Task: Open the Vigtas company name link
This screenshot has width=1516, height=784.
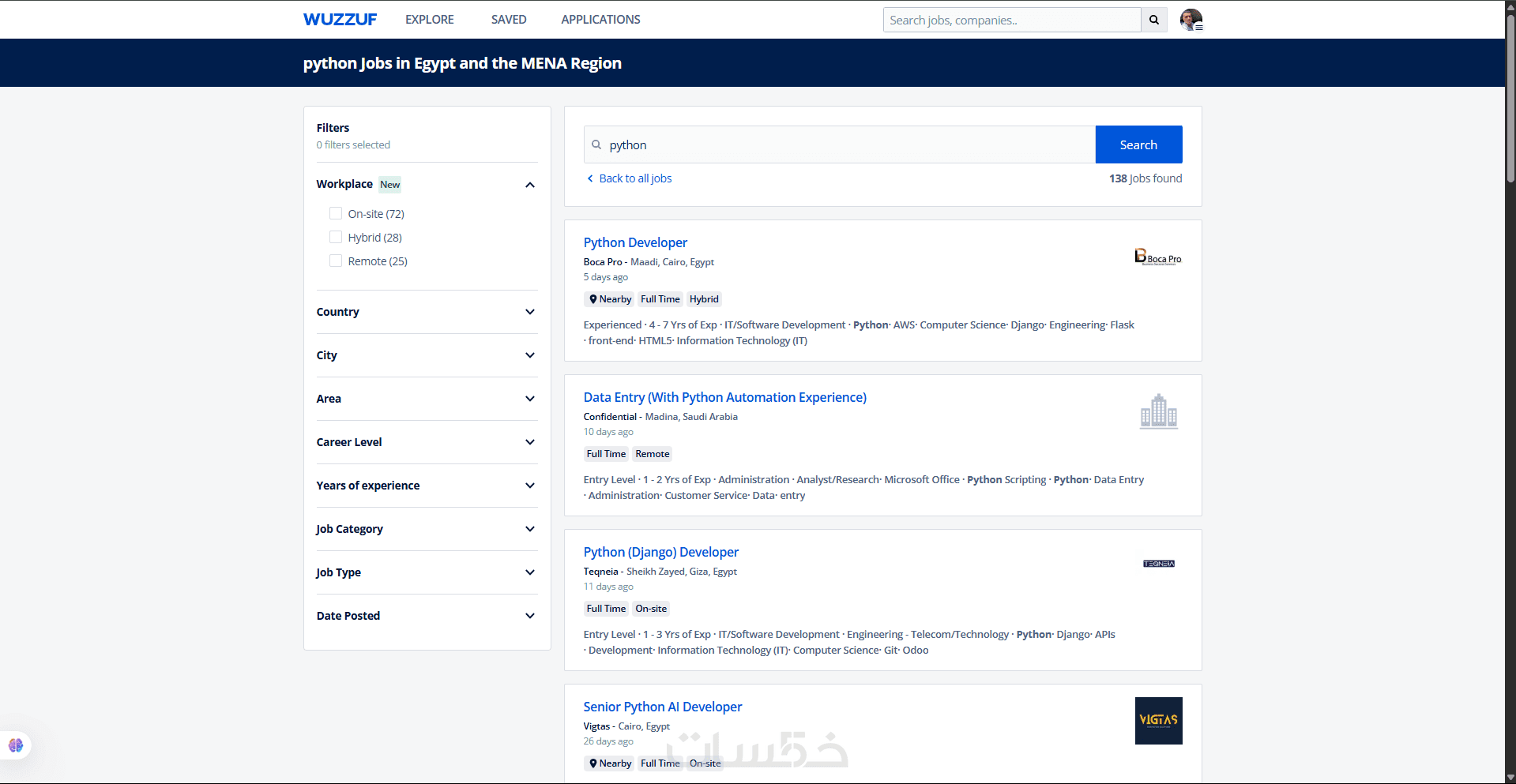Action: point(596,726)
